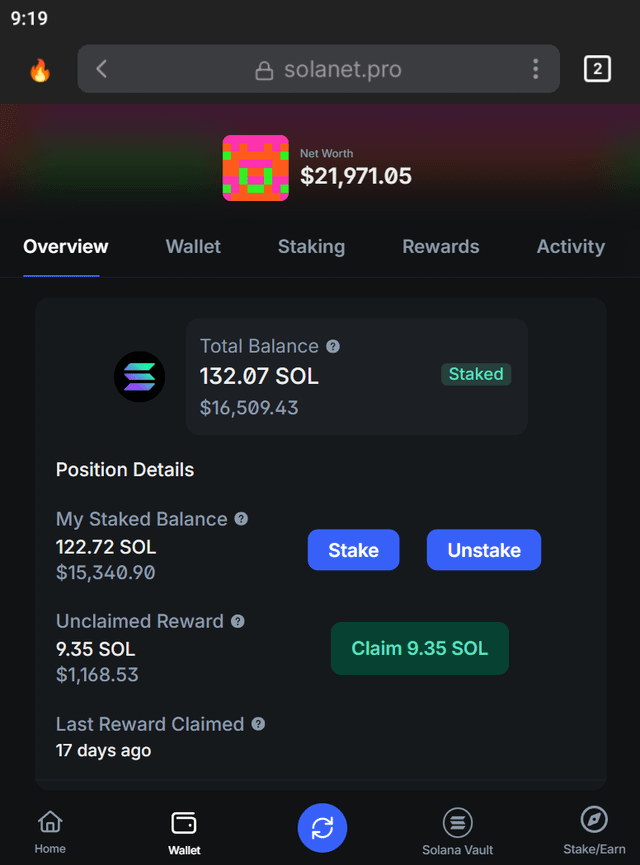Claim 9.35 SOL reward
Image resolution: width=640 pixels, height=865 pixels.
point(419,648)
